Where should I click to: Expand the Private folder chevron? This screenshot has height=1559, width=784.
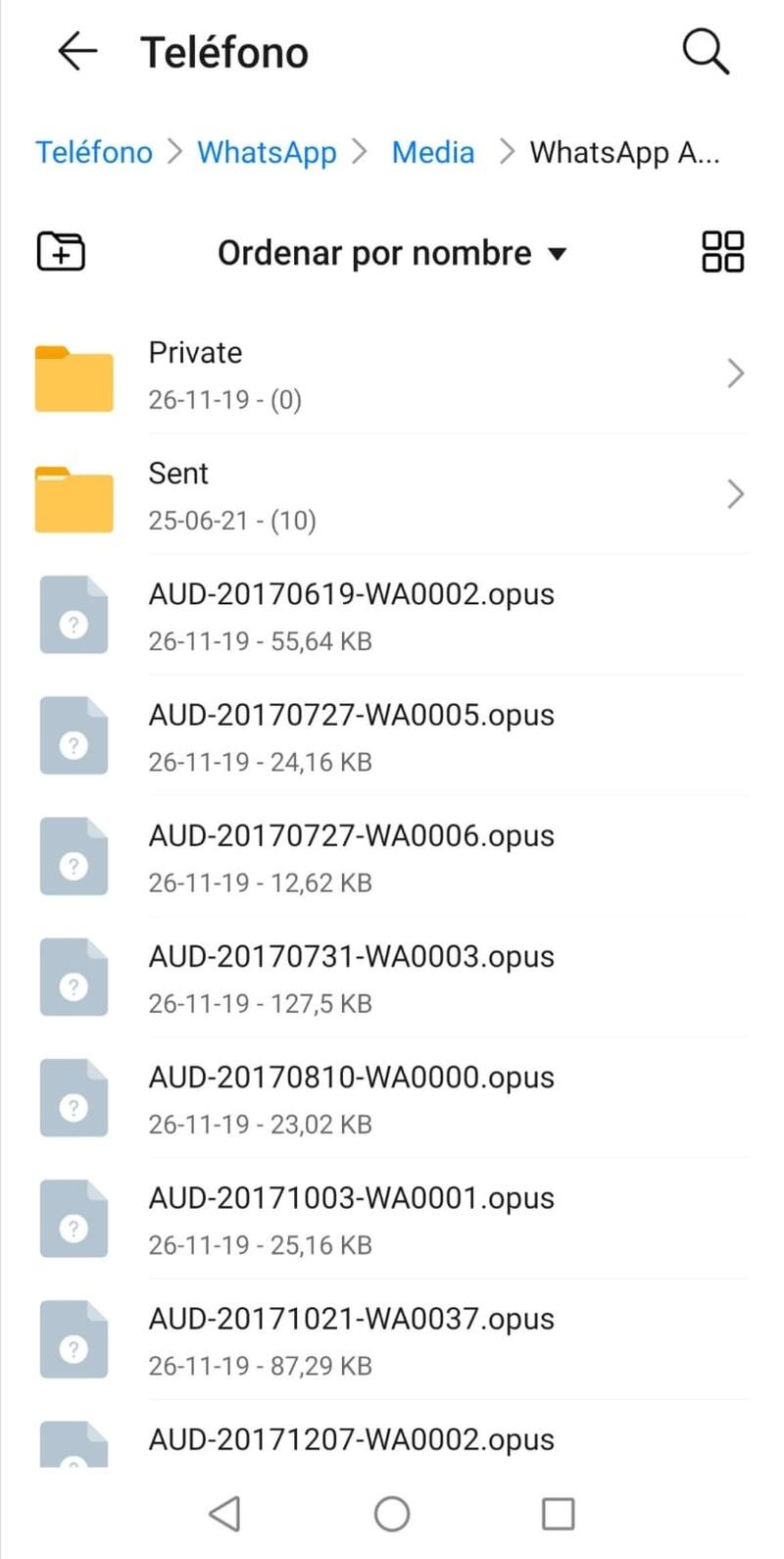click(735, 374)
